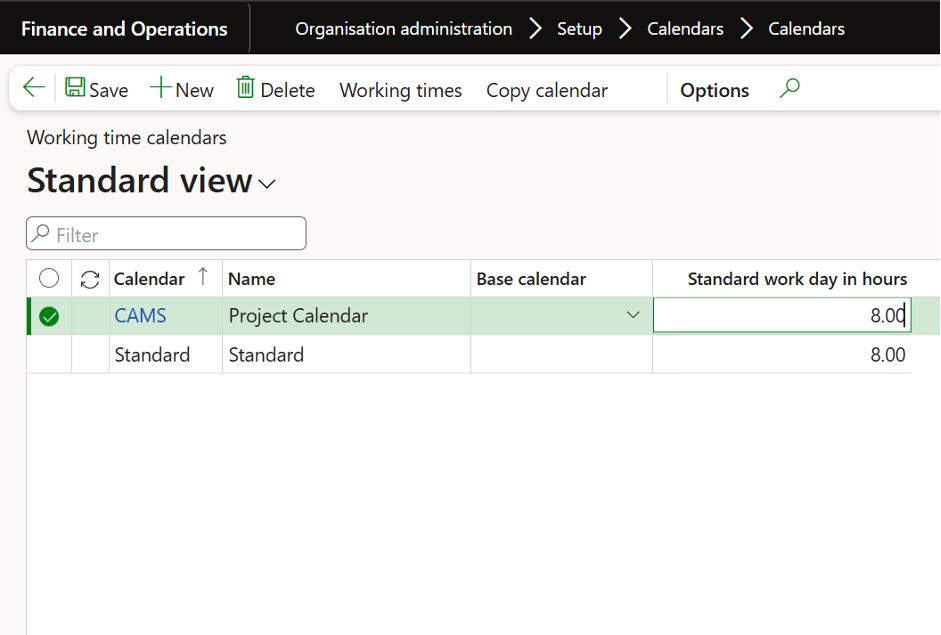Image resolution: width=941 pixels, height=635 pixels.
Task: Open the Base calendar dropdown for CAMS
Action: pyautogui.click(x=632, y=314)
